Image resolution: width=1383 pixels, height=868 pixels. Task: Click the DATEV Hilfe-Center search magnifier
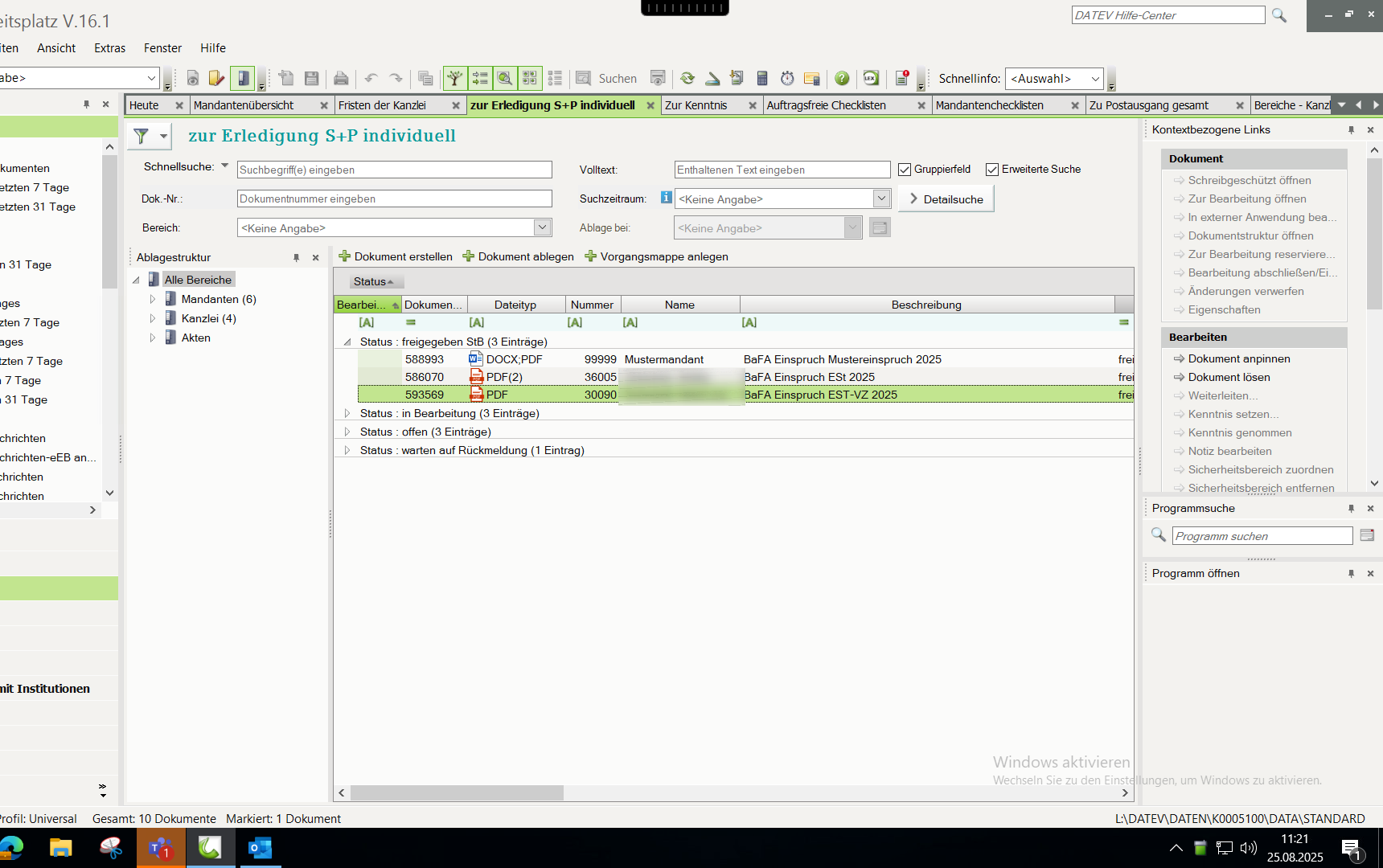click(x=1279, y=15)
